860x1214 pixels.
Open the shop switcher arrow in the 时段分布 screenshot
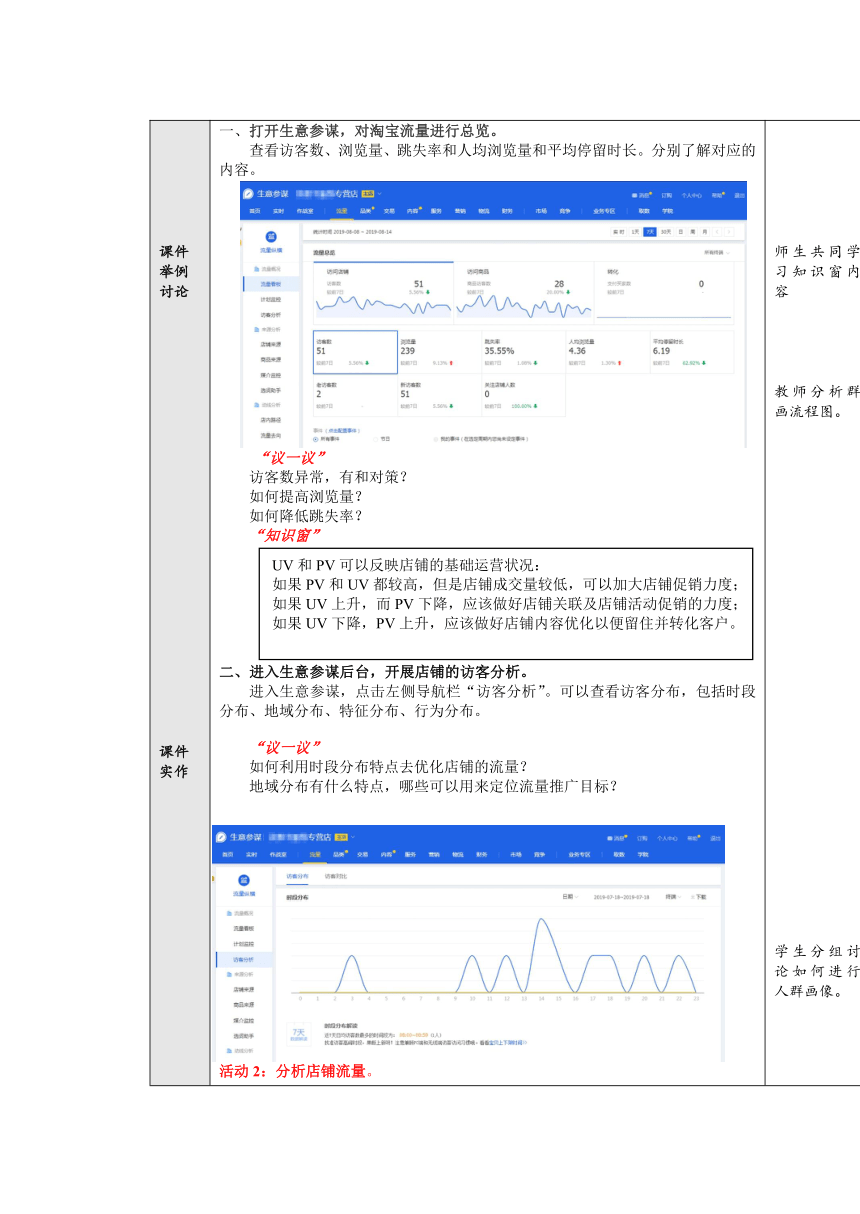[353, 837]
